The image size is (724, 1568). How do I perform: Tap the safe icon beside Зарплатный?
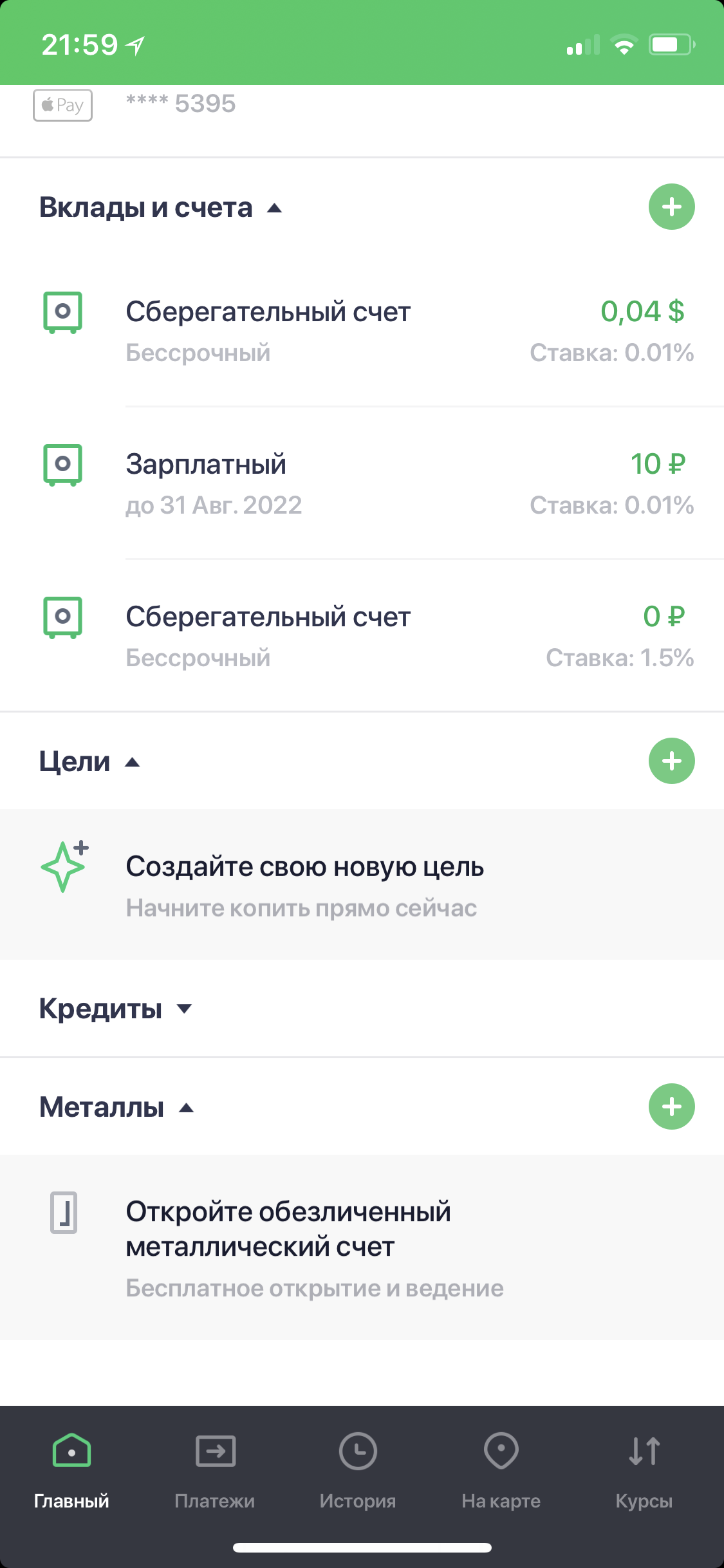[x=62, y=465]
